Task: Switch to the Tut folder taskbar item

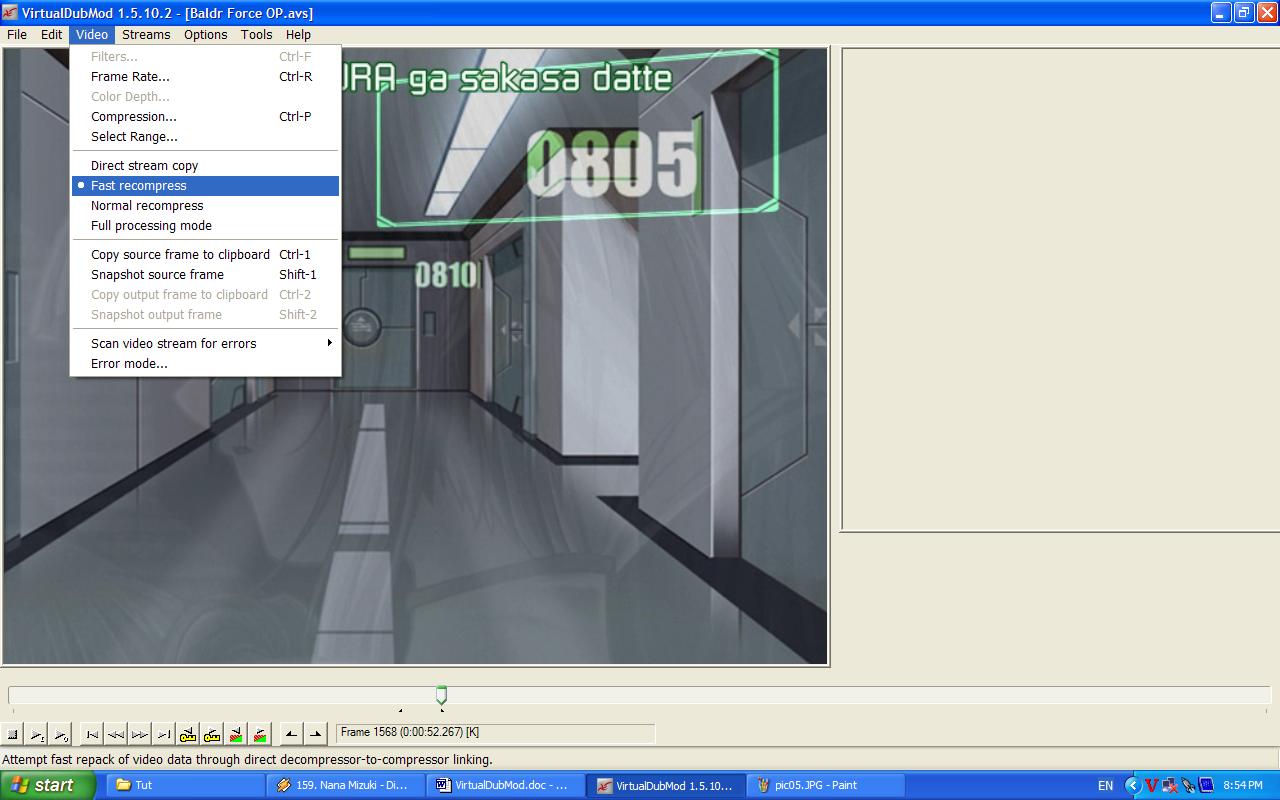Action: point(183,785)
